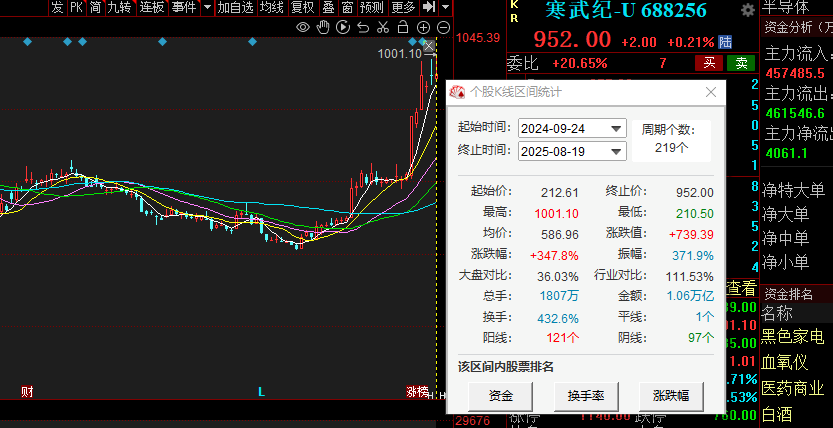The width and height of the screenshot is (833, 428).
Task: Open the 更多 toolbar menu
Action: 403,7
